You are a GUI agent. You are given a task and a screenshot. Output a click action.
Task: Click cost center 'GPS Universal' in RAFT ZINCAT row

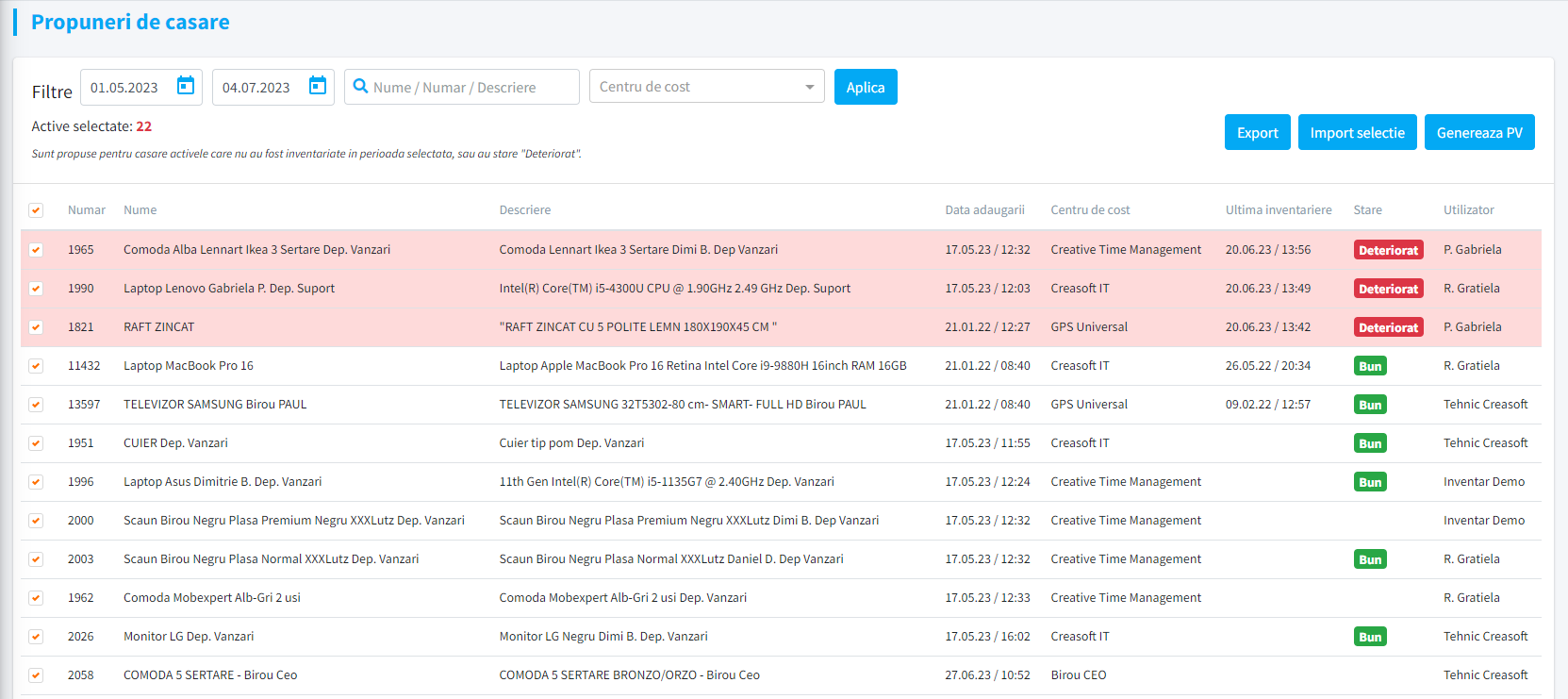(1089, 327)
